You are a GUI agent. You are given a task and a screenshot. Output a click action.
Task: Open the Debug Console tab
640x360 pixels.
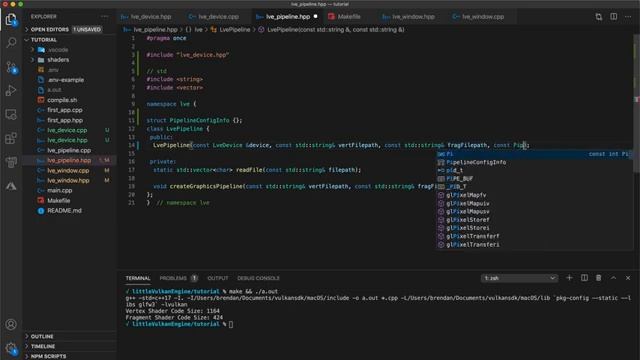click(258, 278)
